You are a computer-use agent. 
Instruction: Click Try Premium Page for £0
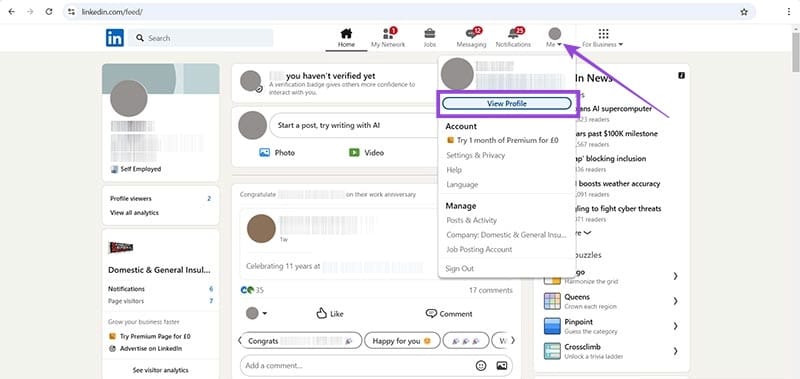tap(150, 336)
